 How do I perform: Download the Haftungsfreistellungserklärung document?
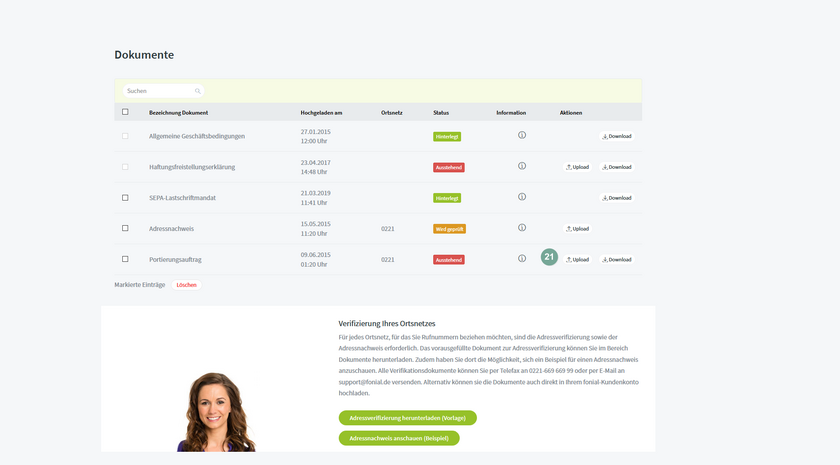[617, 167]
